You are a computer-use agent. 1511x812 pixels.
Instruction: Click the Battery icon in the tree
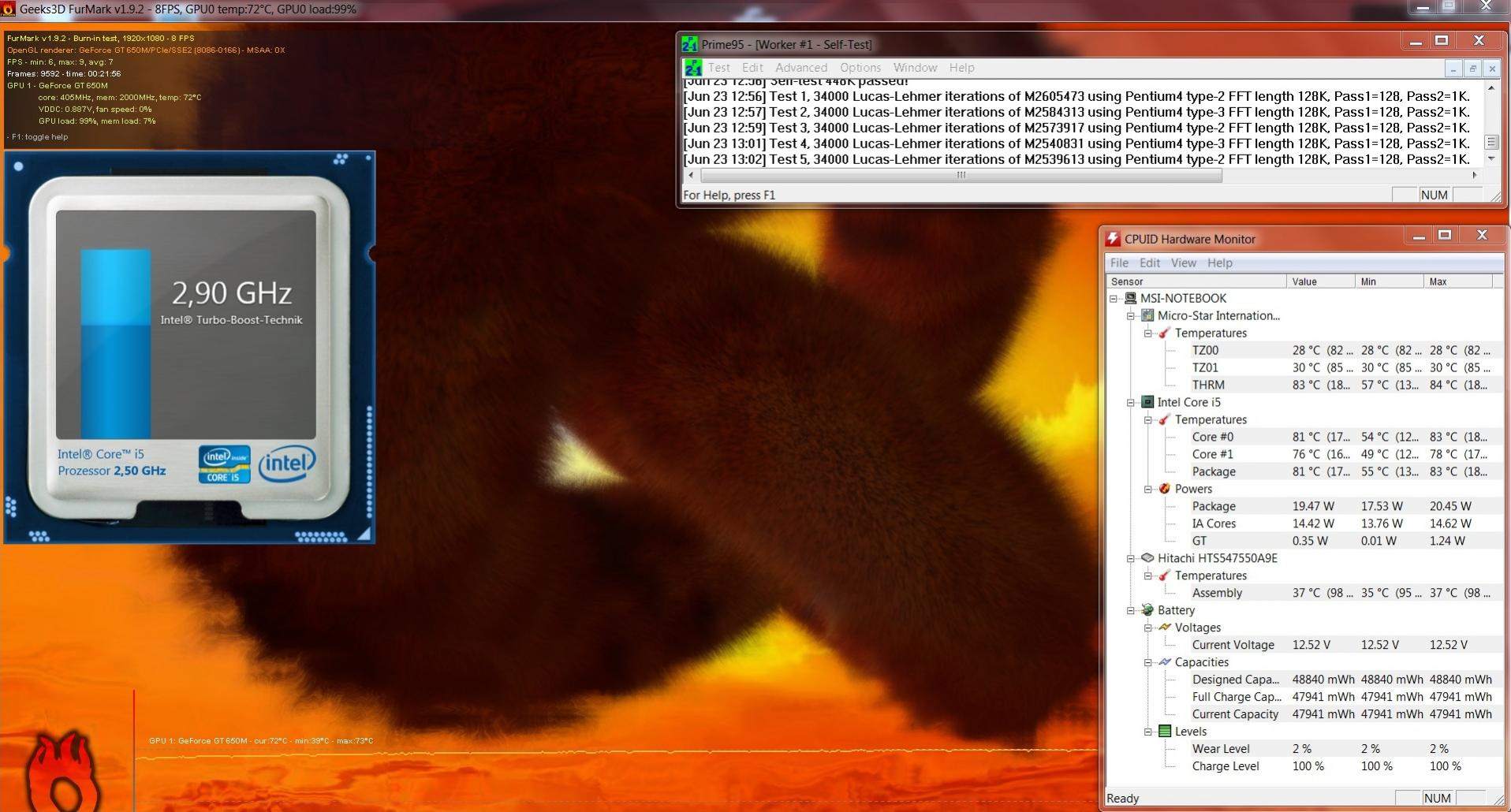click(1147, 610)
